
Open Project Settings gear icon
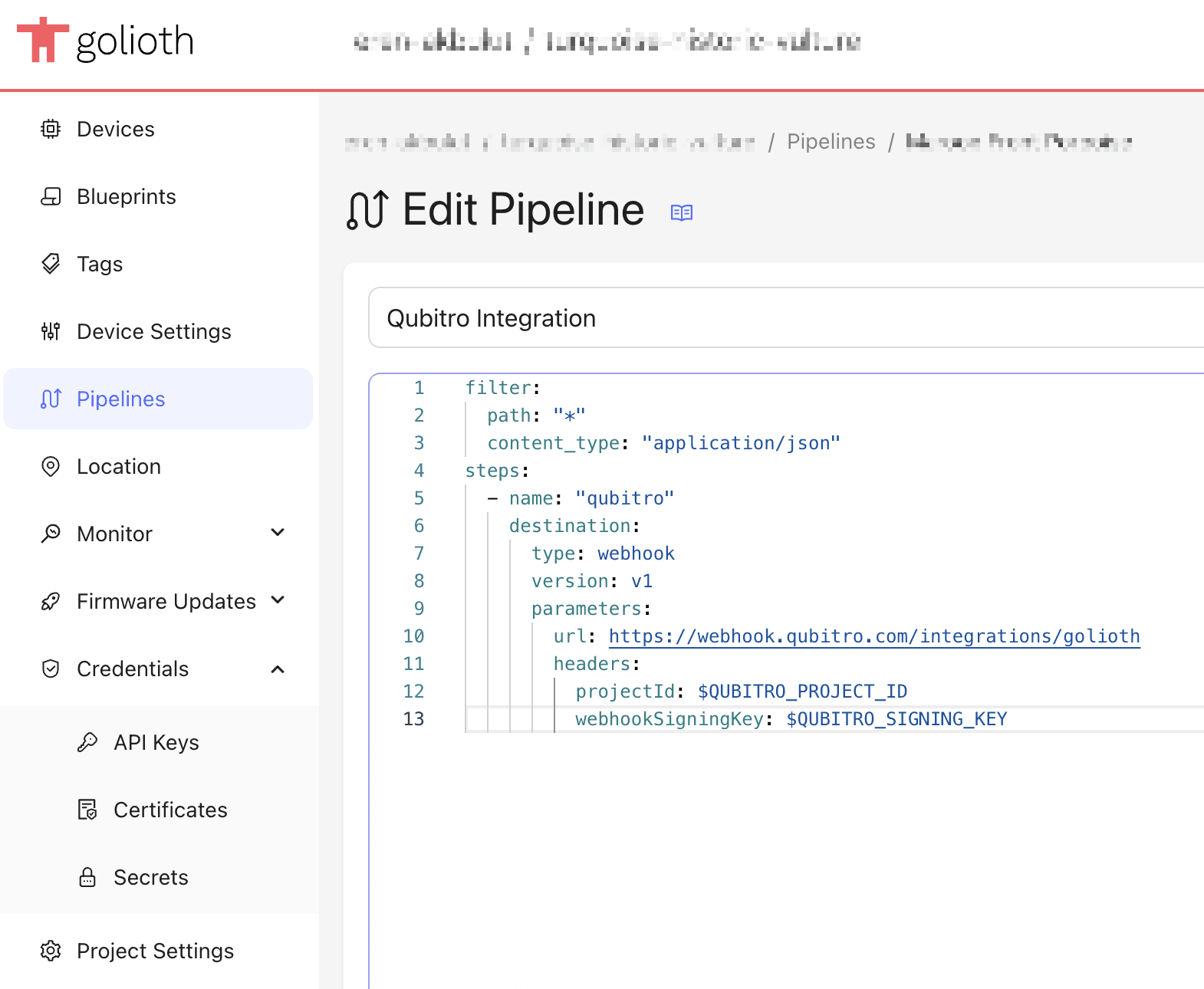tap(51, 951)
